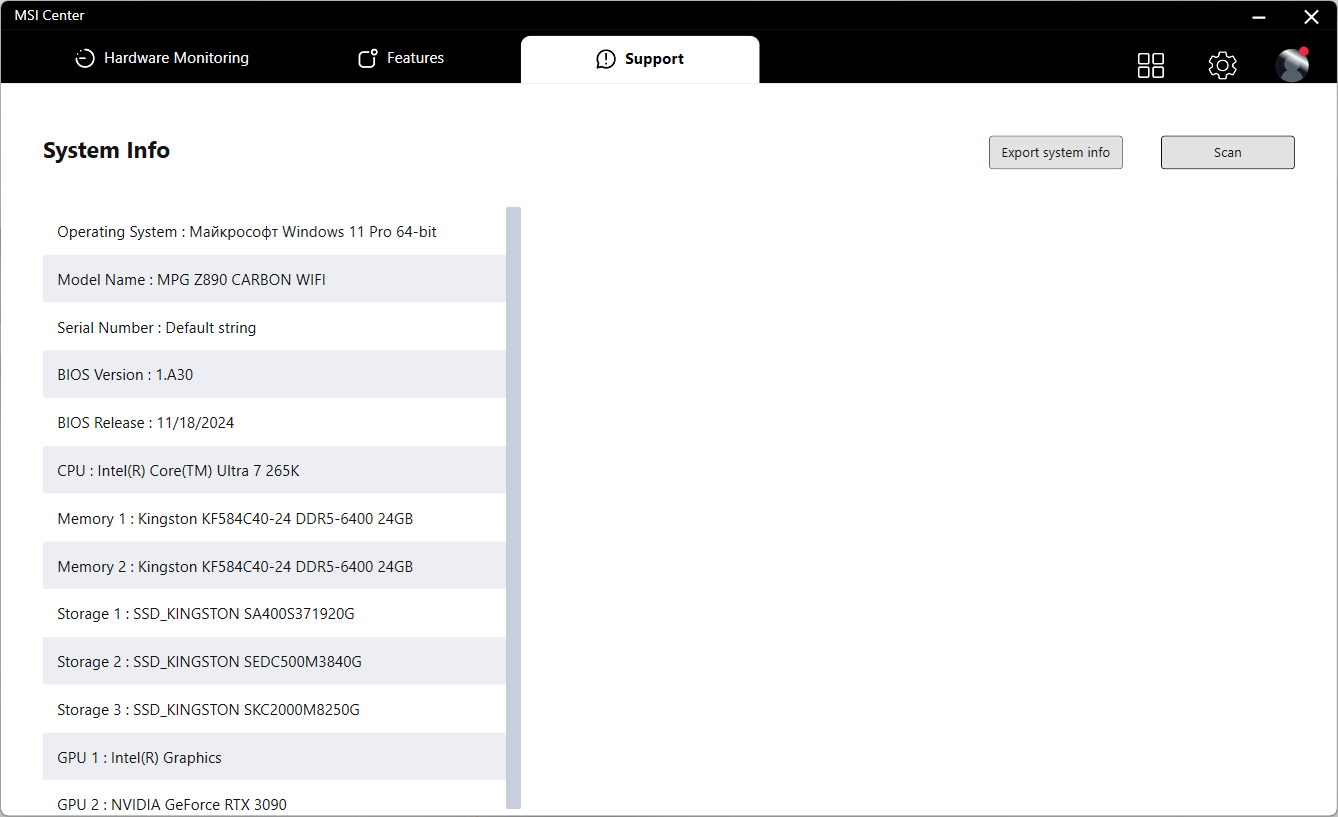
Task: Click the System Info heading
Action: 106,150
